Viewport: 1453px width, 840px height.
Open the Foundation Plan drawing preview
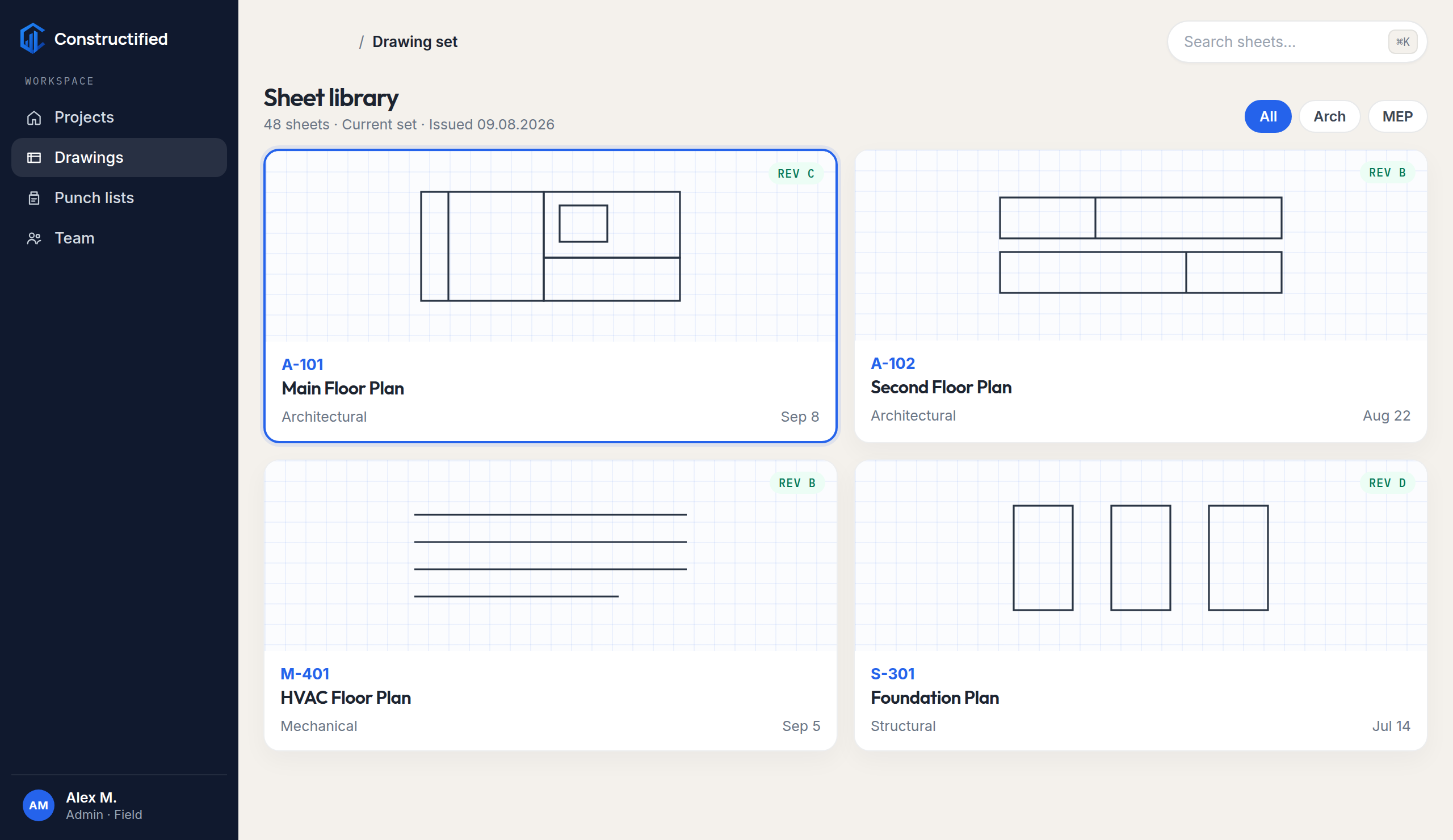(1140, 556)
